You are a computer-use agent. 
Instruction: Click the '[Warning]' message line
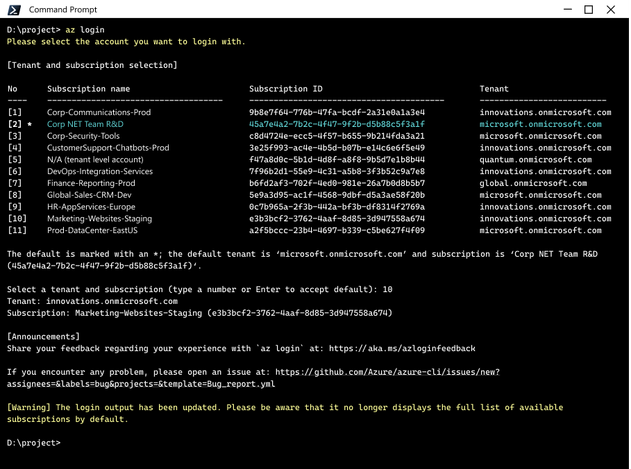pos(285,413)
